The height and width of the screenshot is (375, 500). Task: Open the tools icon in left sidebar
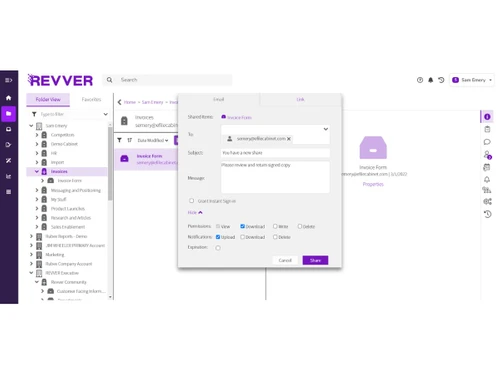tap(9, 161)
